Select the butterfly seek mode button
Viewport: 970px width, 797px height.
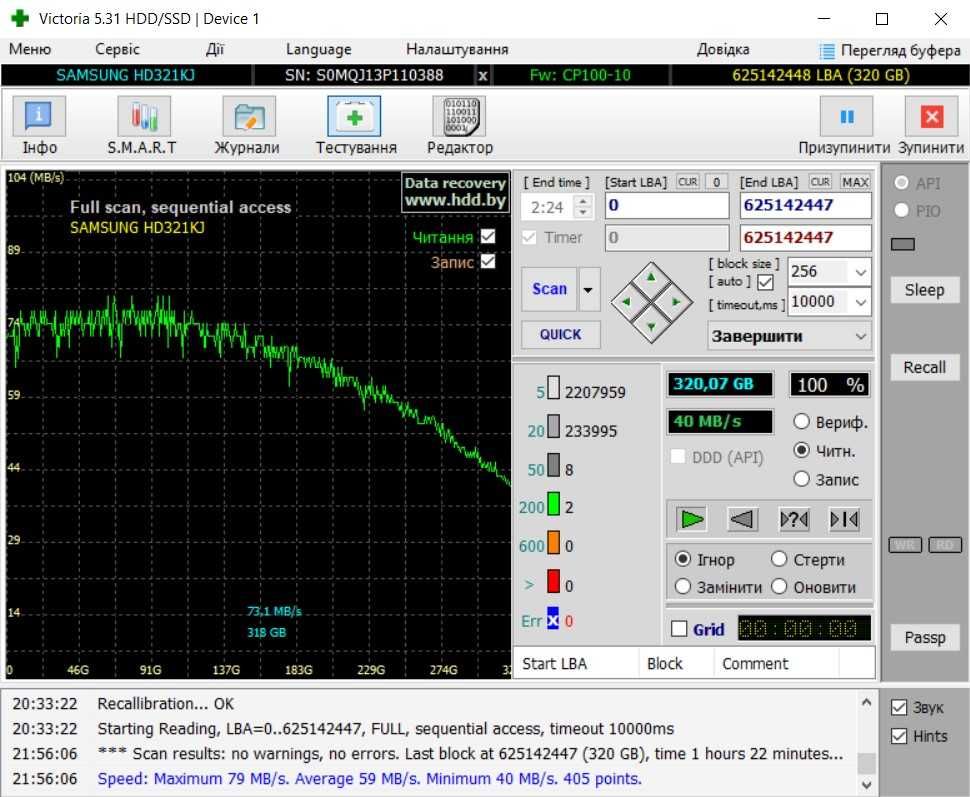click(x=844, y=519)
